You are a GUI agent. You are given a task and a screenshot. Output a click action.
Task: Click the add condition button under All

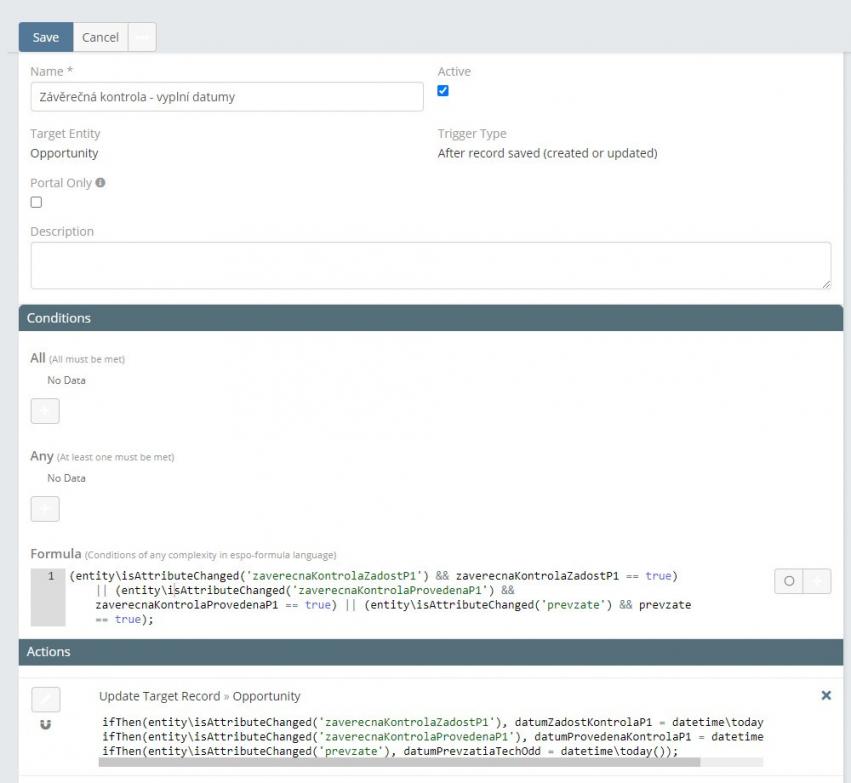coord(45,411)
